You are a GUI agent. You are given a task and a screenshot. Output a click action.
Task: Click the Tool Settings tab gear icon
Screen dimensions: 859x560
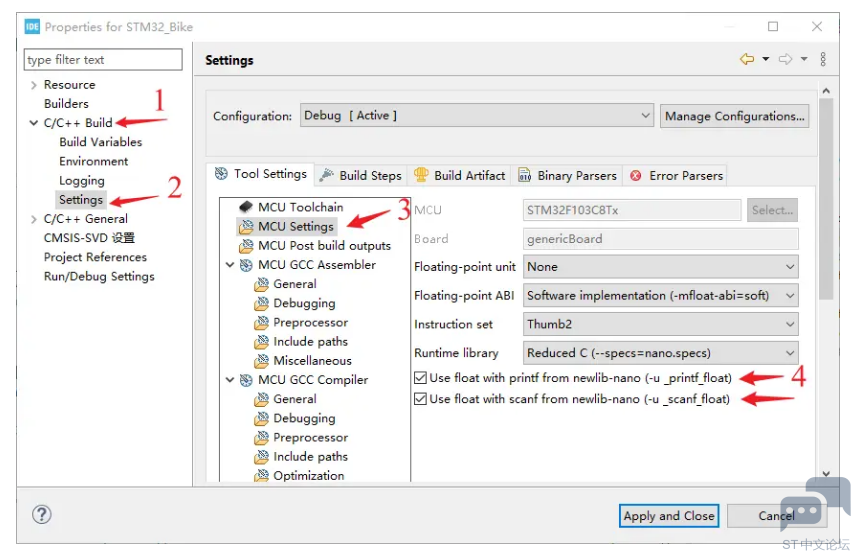coord(221,174)
